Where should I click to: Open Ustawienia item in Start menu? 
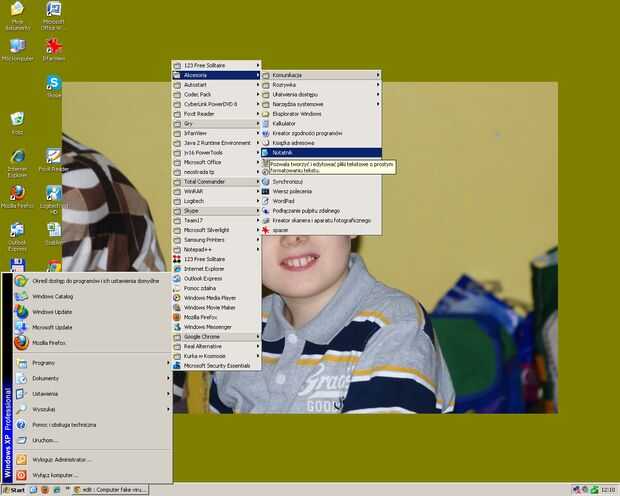92,394
